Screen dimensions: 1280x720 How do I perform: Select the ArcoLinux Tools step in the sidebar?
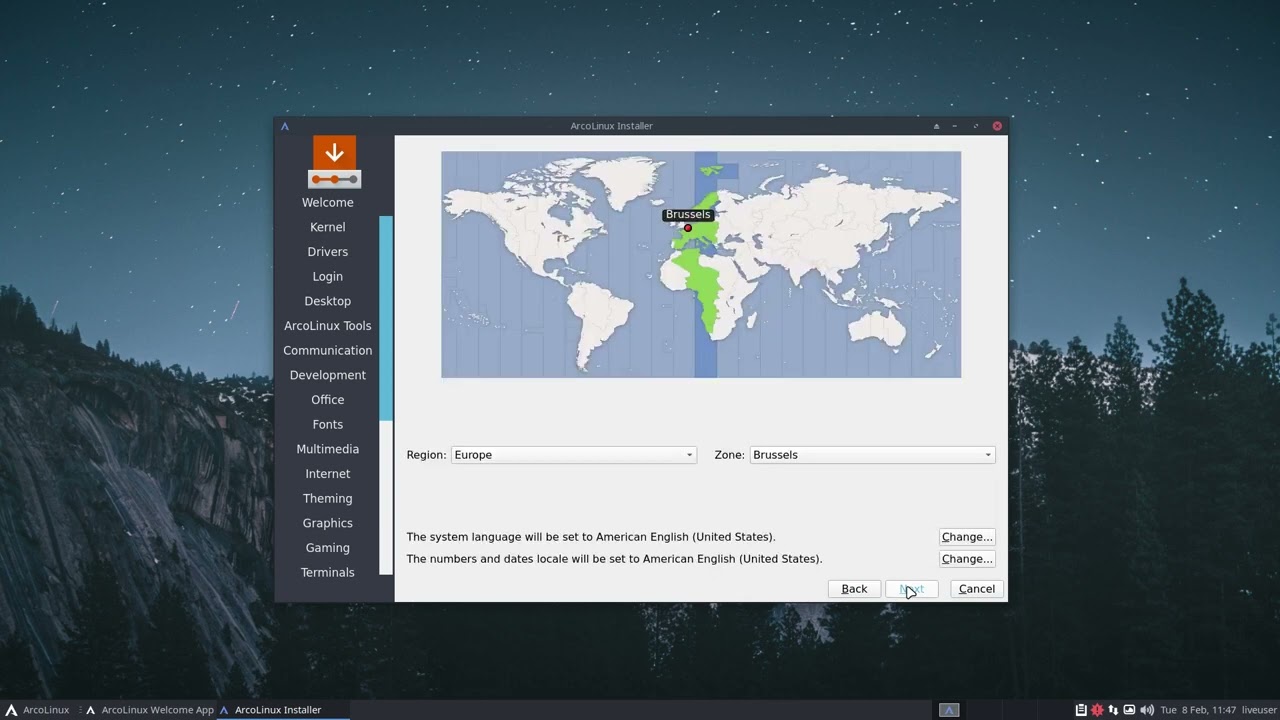tap(328, 326)
